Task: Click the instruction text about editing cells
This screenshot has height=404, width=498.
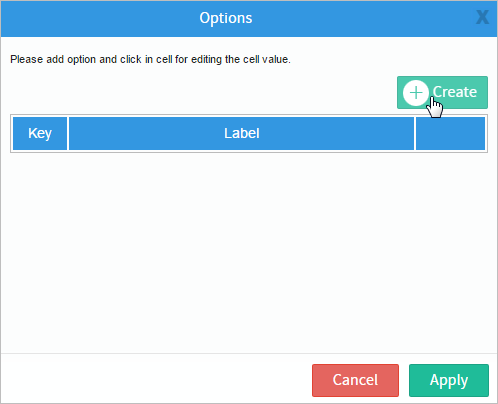Action: (150, 59)
